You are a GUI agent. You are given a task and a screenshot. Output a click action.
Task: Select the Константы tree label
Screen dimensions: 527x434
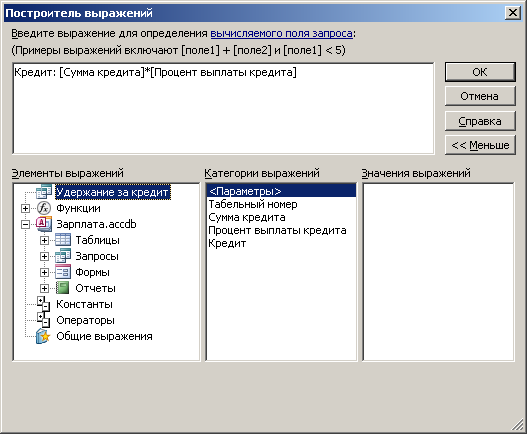click(84, 304)
